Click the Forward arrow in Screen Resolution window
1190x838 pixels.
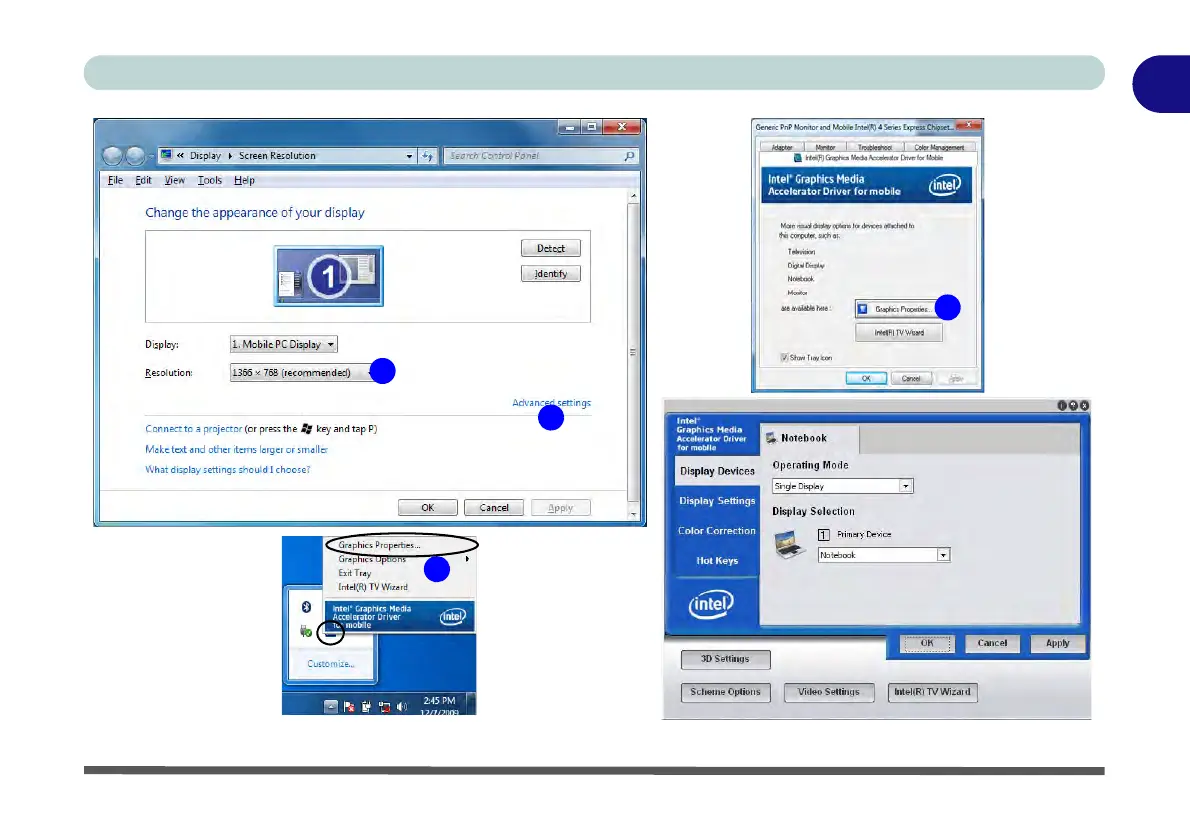[x=135, y=156]
